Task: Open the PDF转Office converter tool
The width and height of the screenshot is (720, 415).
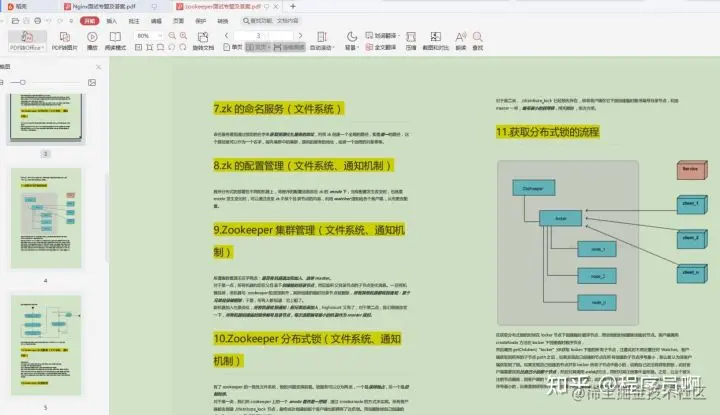Action: (27, 41)
